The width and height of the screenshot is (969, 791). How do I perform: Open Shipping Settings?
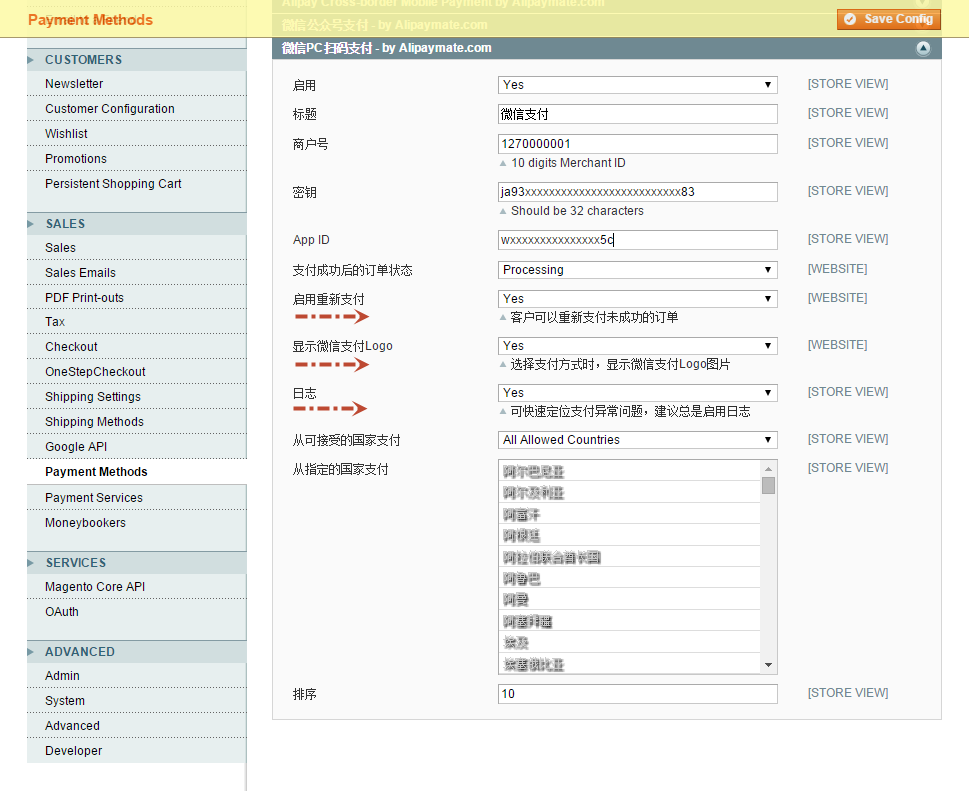[93, 397]
